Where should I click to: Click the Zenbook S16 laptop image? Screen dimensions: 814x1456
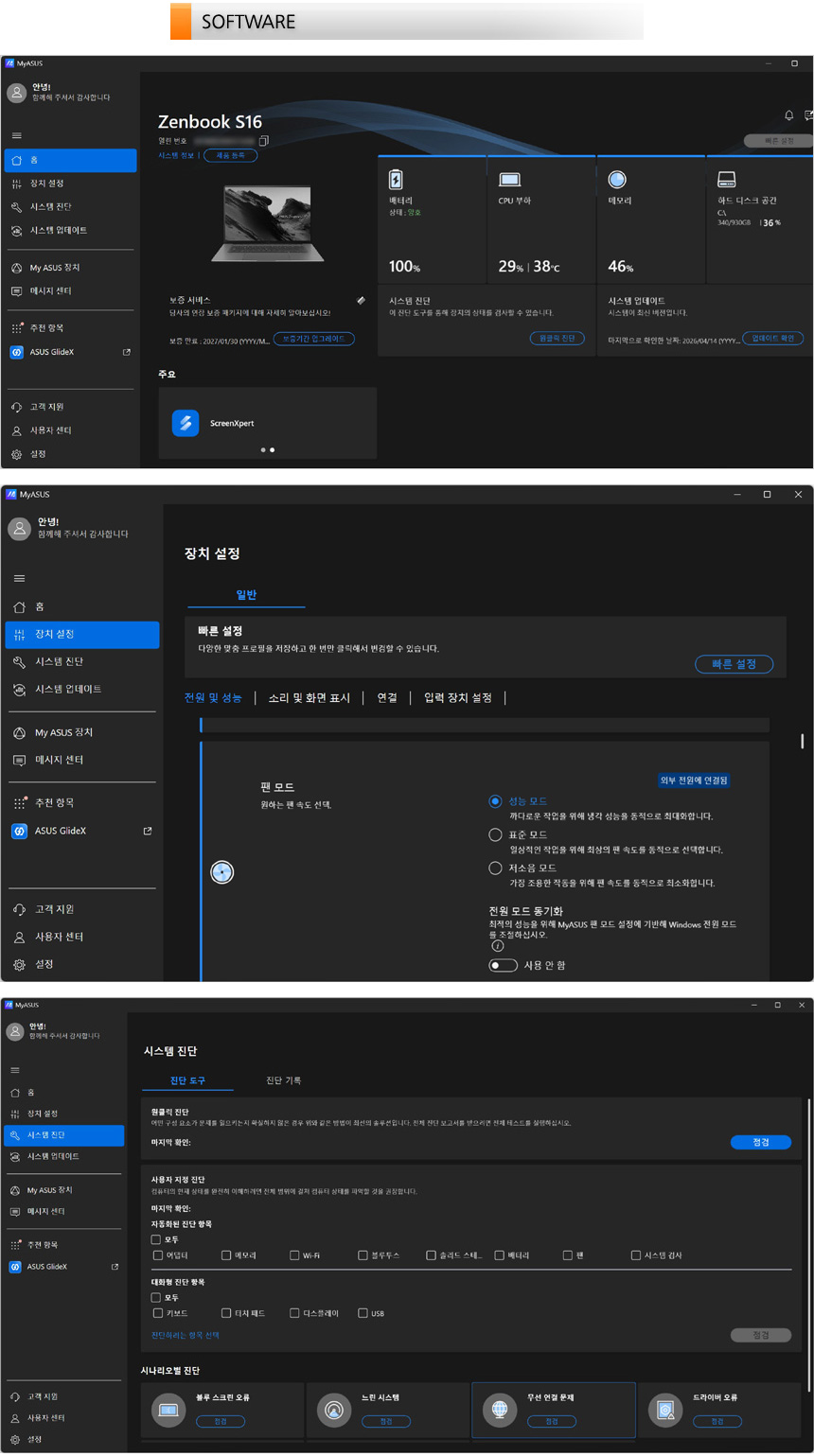pos(267,224)
